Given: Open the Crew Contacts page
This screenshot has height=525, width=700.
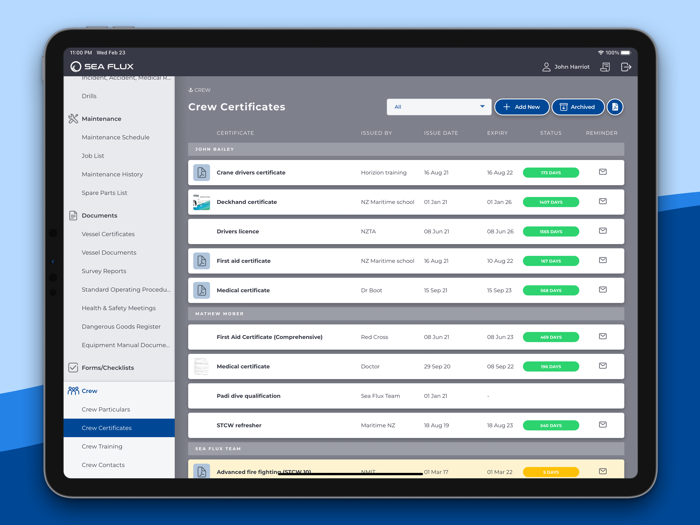Looking at the screenshot, I should (103, 465).
